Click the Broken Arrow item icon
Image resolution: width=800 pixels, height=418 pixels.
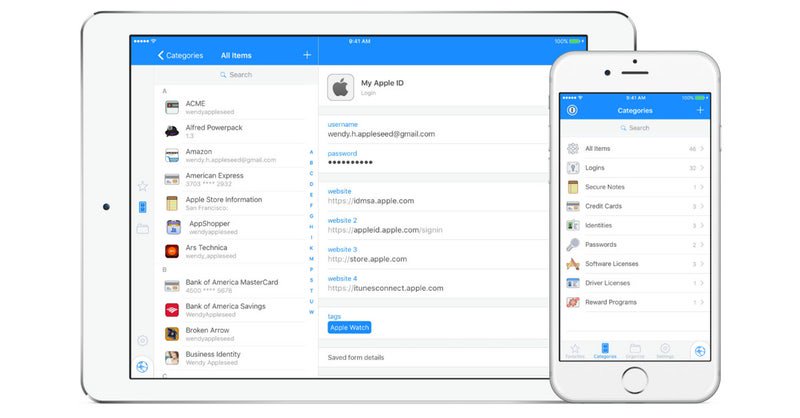point(172,334)
